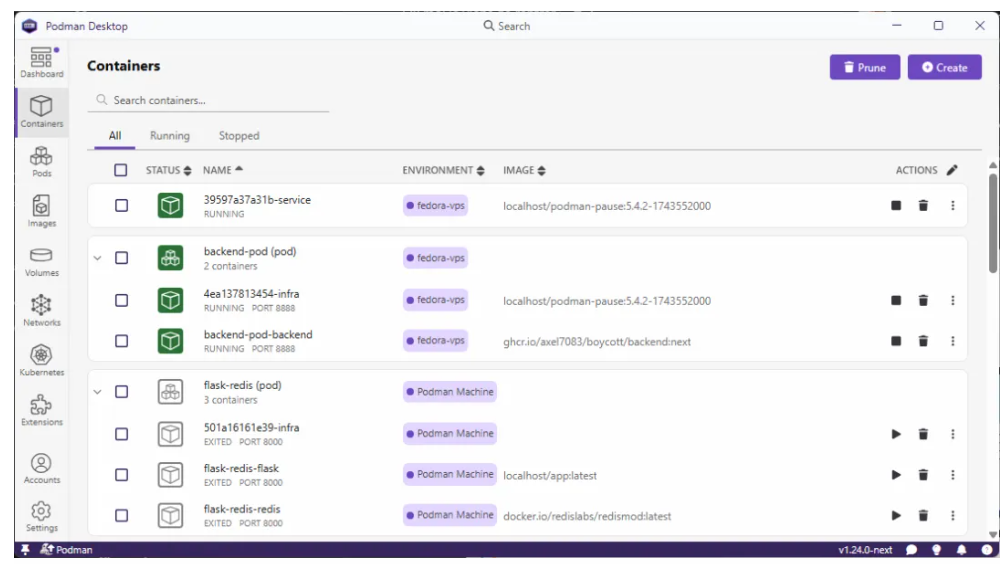Screen dimensions: 1008x564
Task: Open the Volumes sidebar section
Action: point(41,262)
